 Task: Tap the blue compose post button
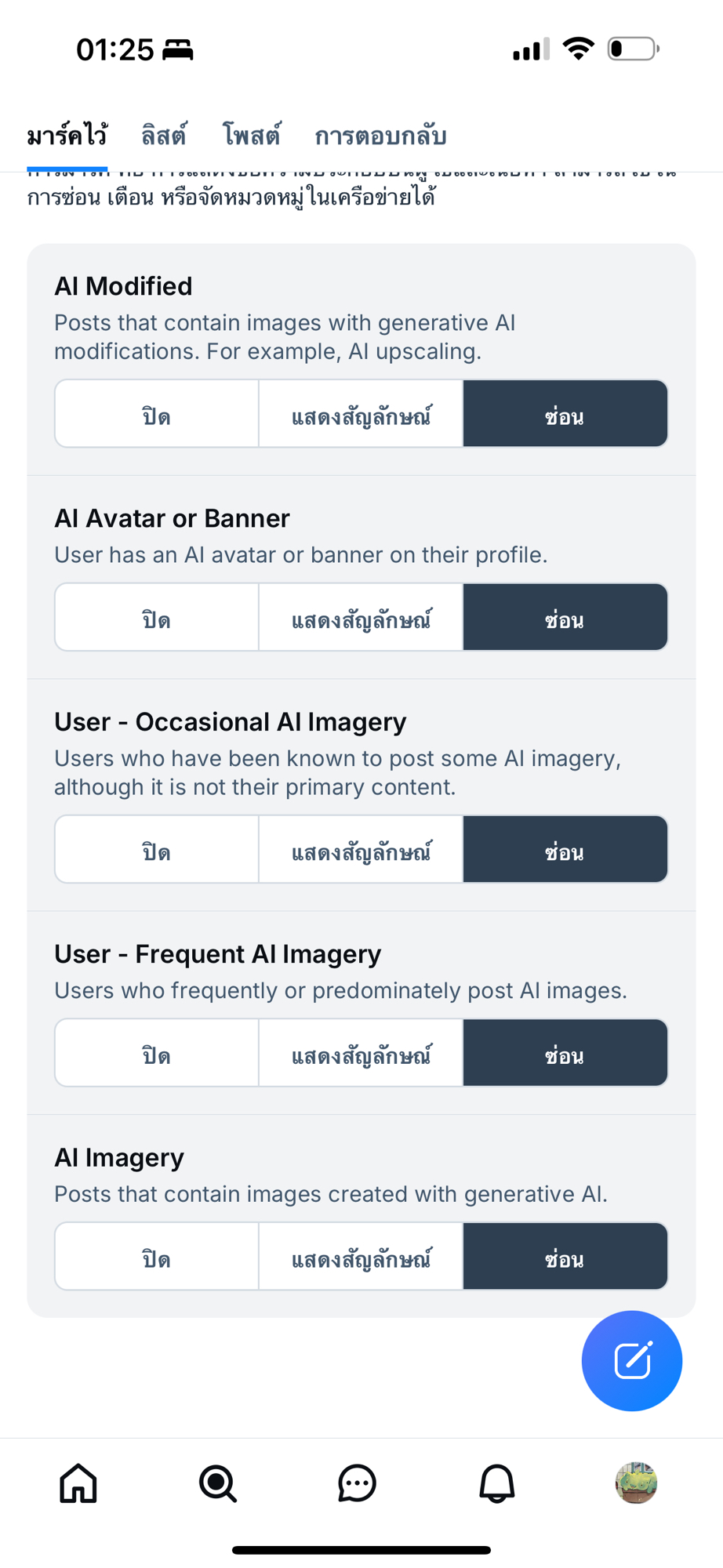631,1360
